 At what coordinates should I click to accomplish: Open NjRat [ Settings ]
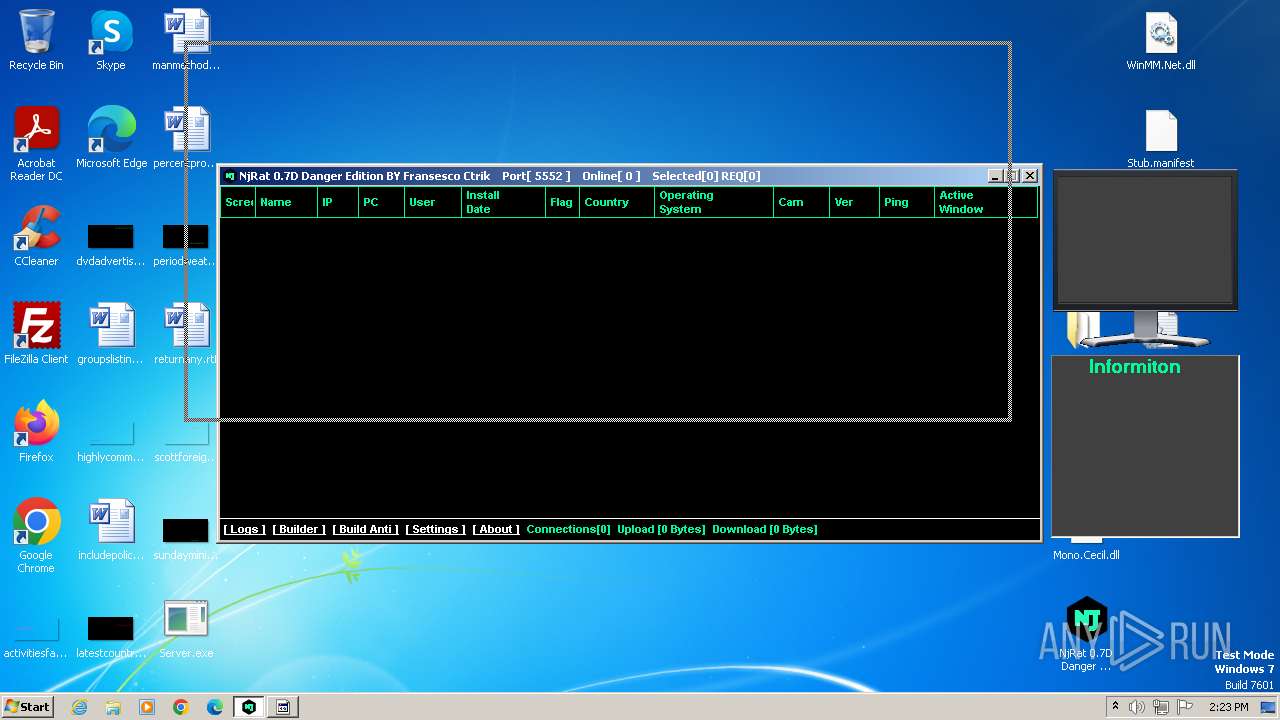436,529
